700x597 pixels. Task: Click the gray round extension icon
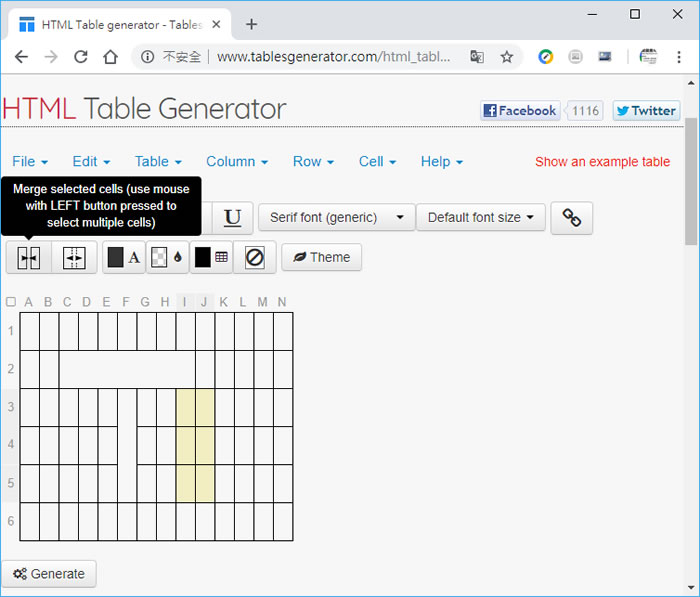point(575,57)
